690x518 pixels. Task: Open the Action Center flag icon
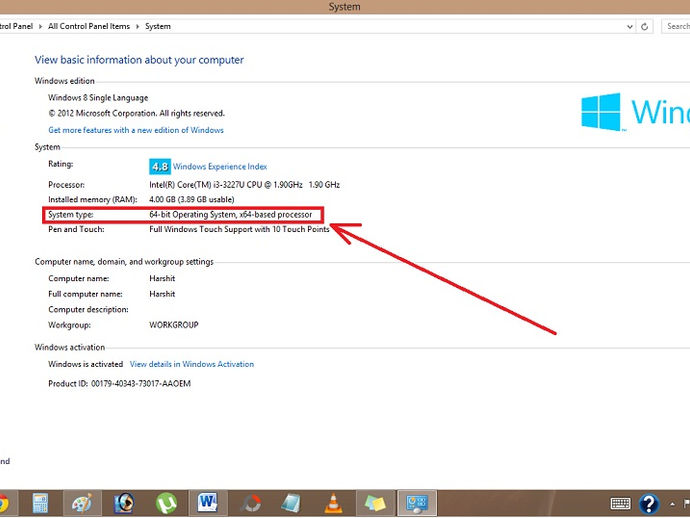coord(686,503)
